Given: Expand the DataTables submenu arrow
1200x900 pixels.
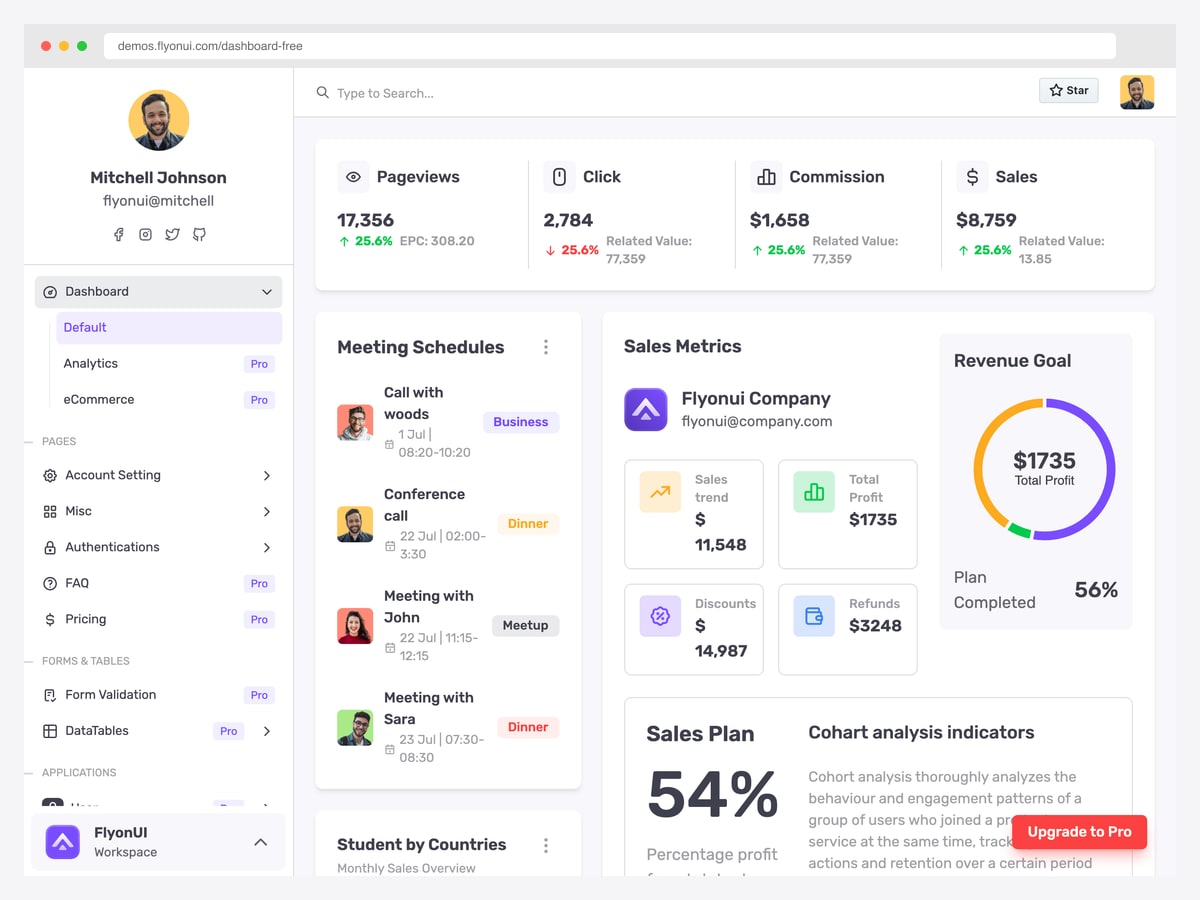Looking at the screenshot, I should pyautogui.click(x=267, y=731).
